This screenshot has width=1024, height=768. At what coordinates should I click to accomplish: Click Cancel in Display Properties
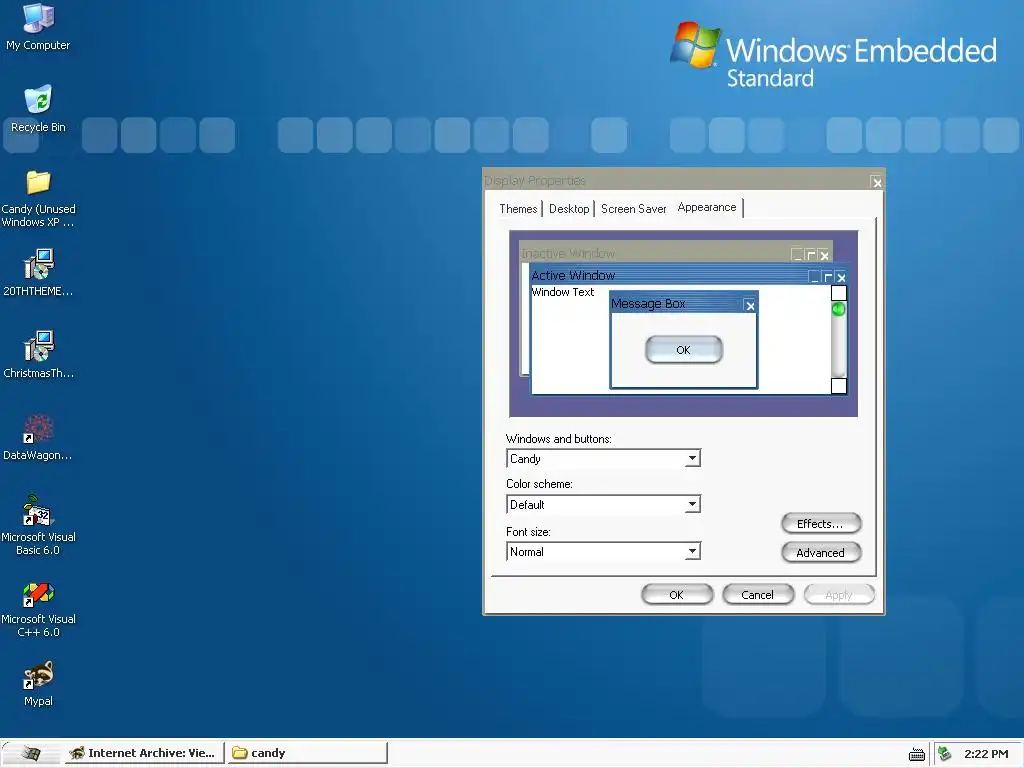tap(758, 595)
